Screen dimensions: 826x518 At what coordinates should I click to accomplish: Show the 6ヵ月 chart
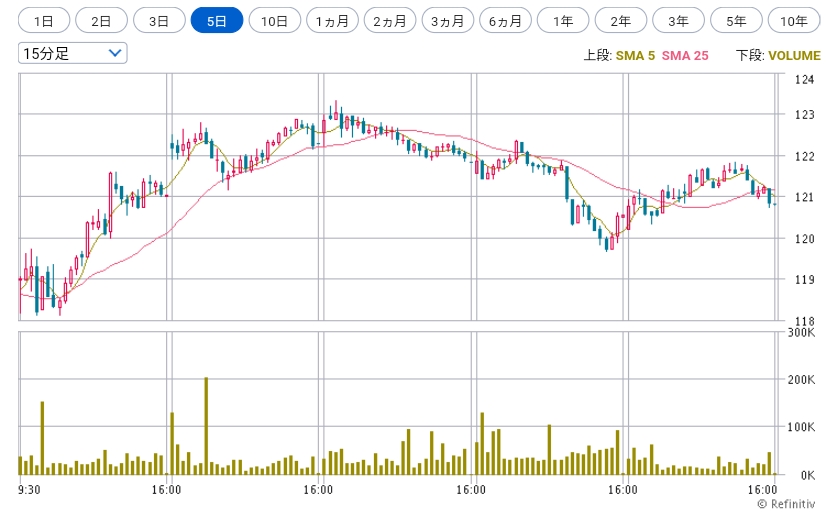pyautogui.click(x=505, y=21)
